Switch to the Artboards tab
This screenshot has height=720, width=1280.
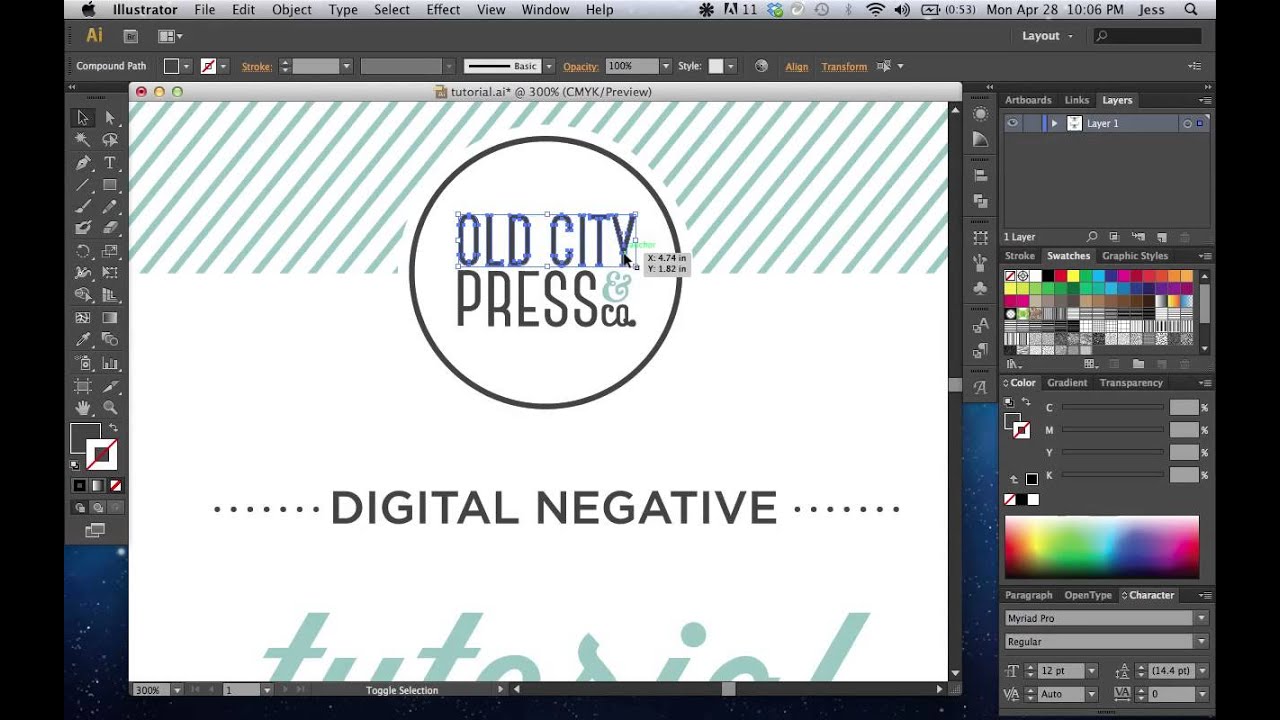tap(1028, 100)
